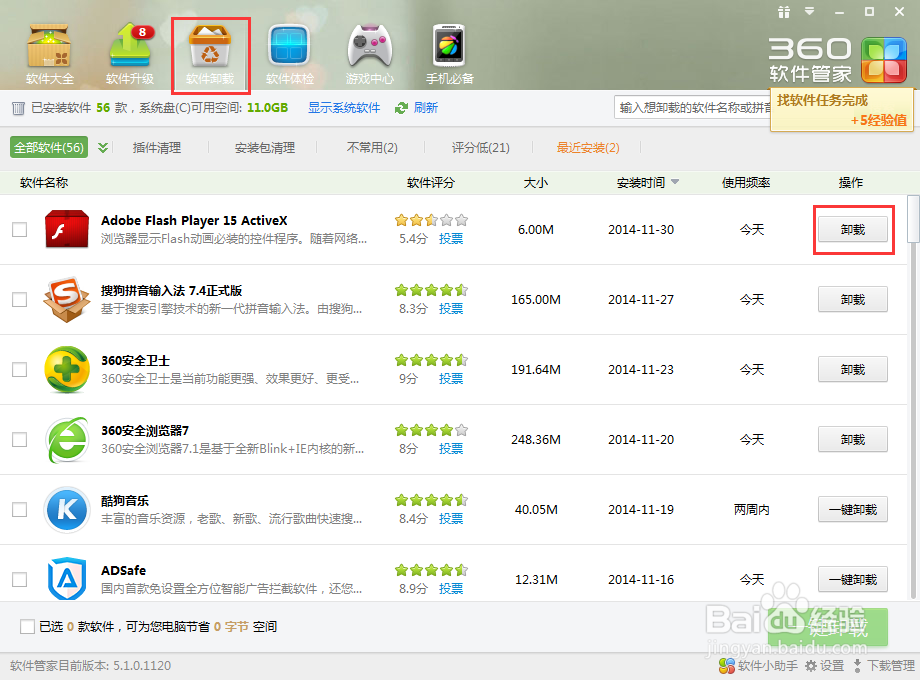Toggle sort arrow next to 安装时间
Viewport: 920px width, 680px height.
pos(675,182)
